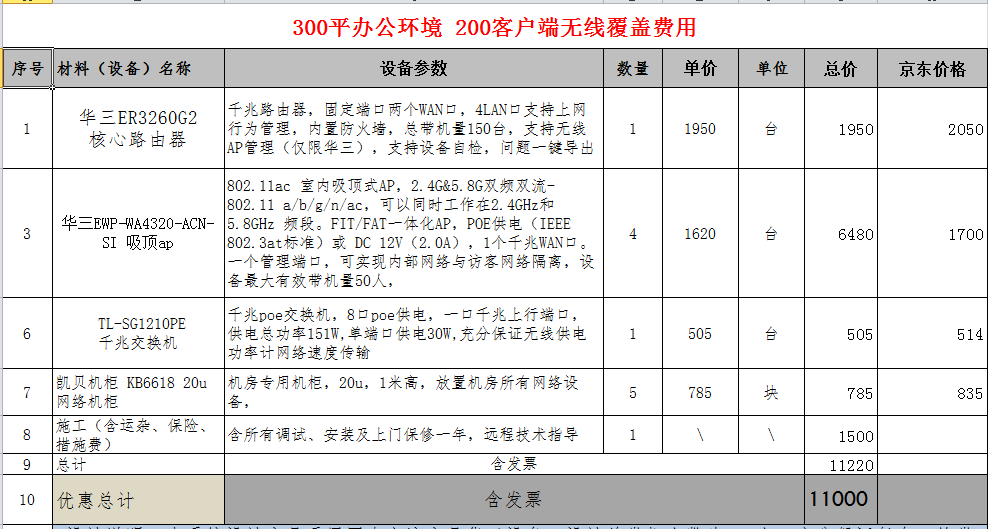The image size is (988, 529).
Task: Select the 京东价格 header cell
Action: coord(933,68)
